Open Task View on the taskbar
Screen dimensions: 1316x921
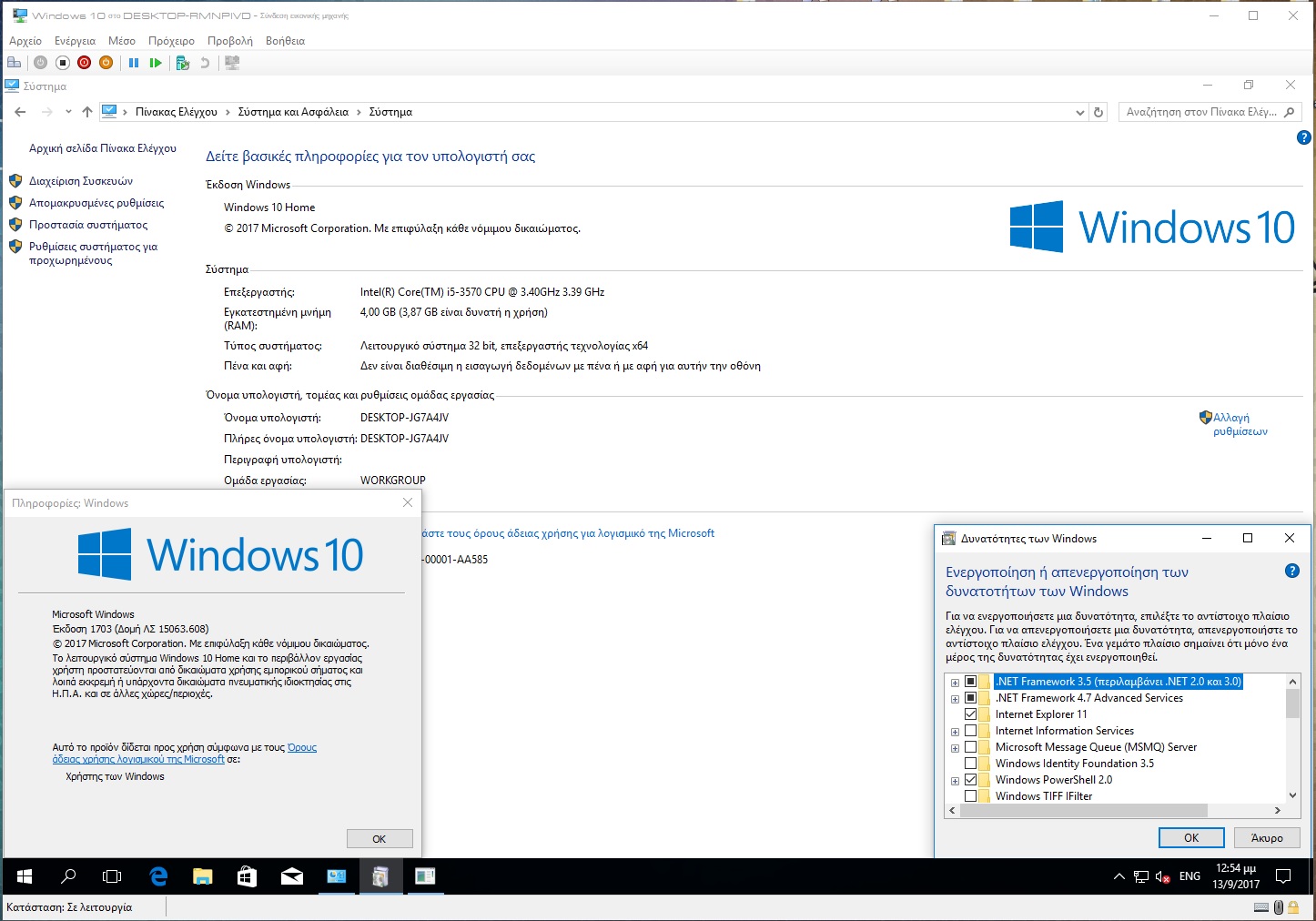[112, 876]
